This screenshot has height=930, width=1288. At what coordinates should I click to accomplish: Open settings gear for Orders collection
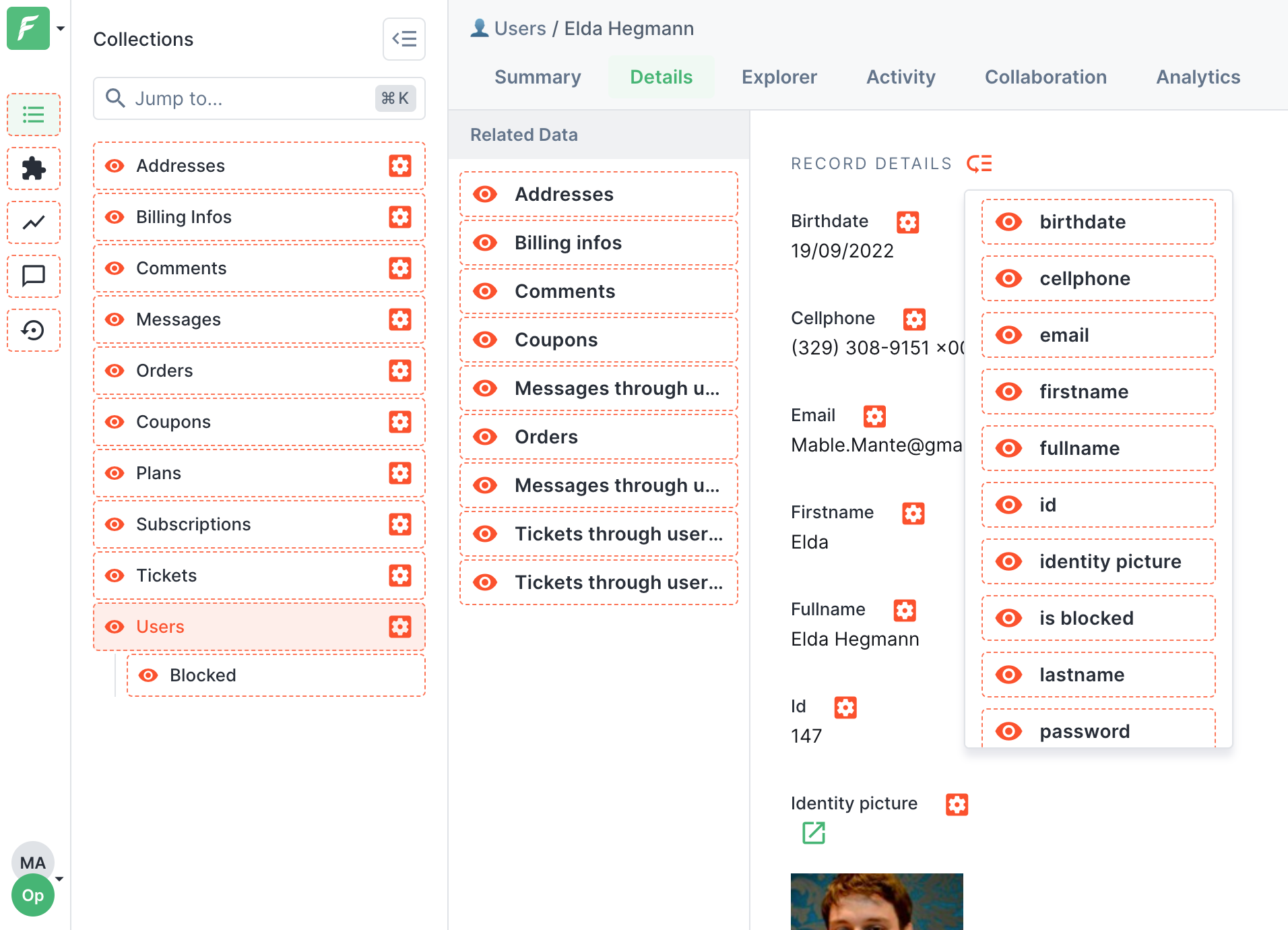click(x=399, y=371)
